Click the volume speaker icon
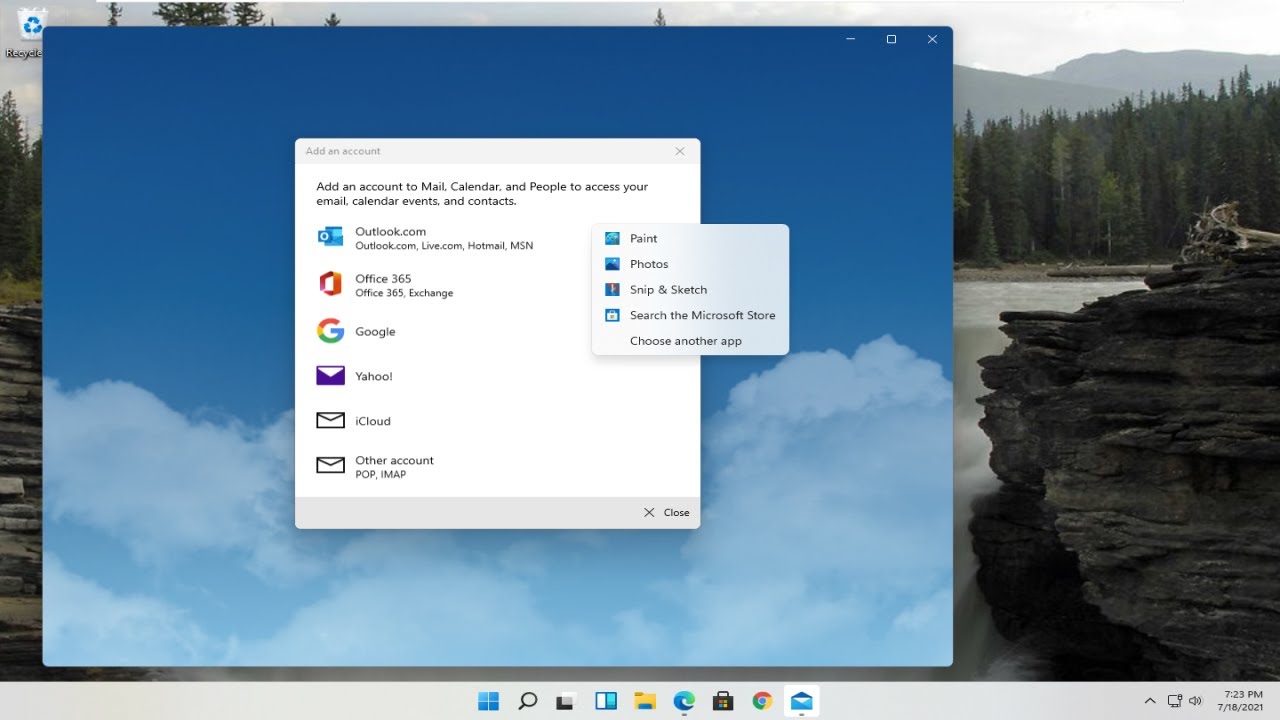 [1195, 701]
